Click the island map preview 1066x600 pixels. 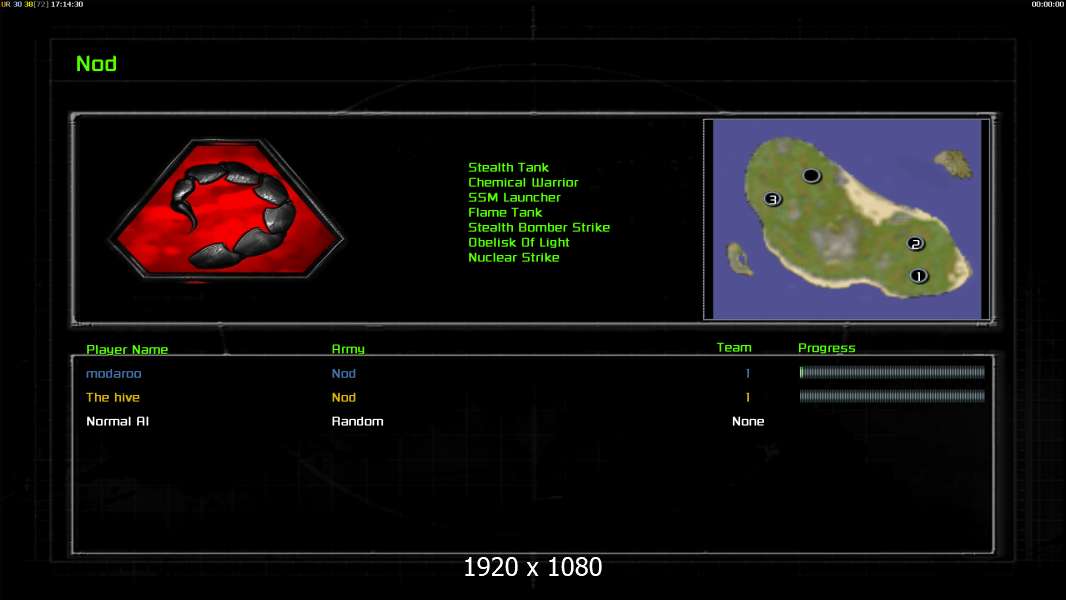pyautogui.click(x=847, y=219)
